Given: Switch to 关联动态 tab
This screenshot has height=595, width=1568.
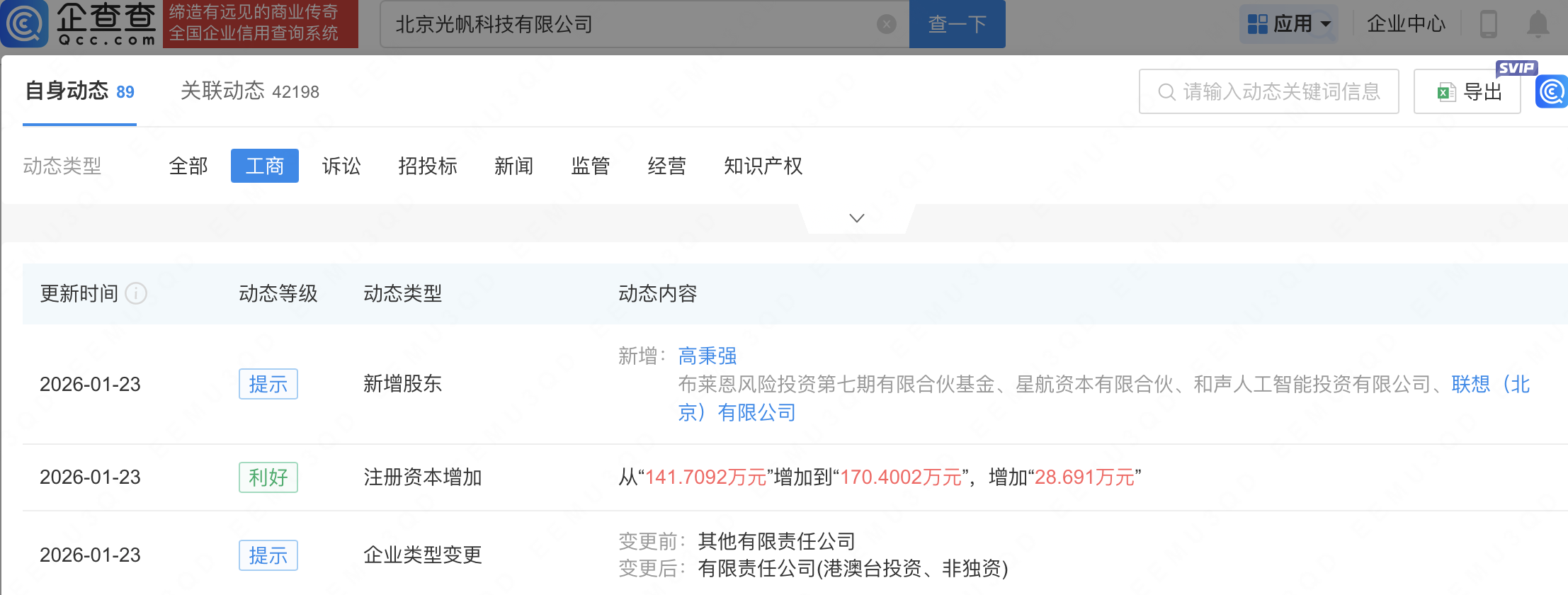Looking at the screenshot, I should [249, 91].
